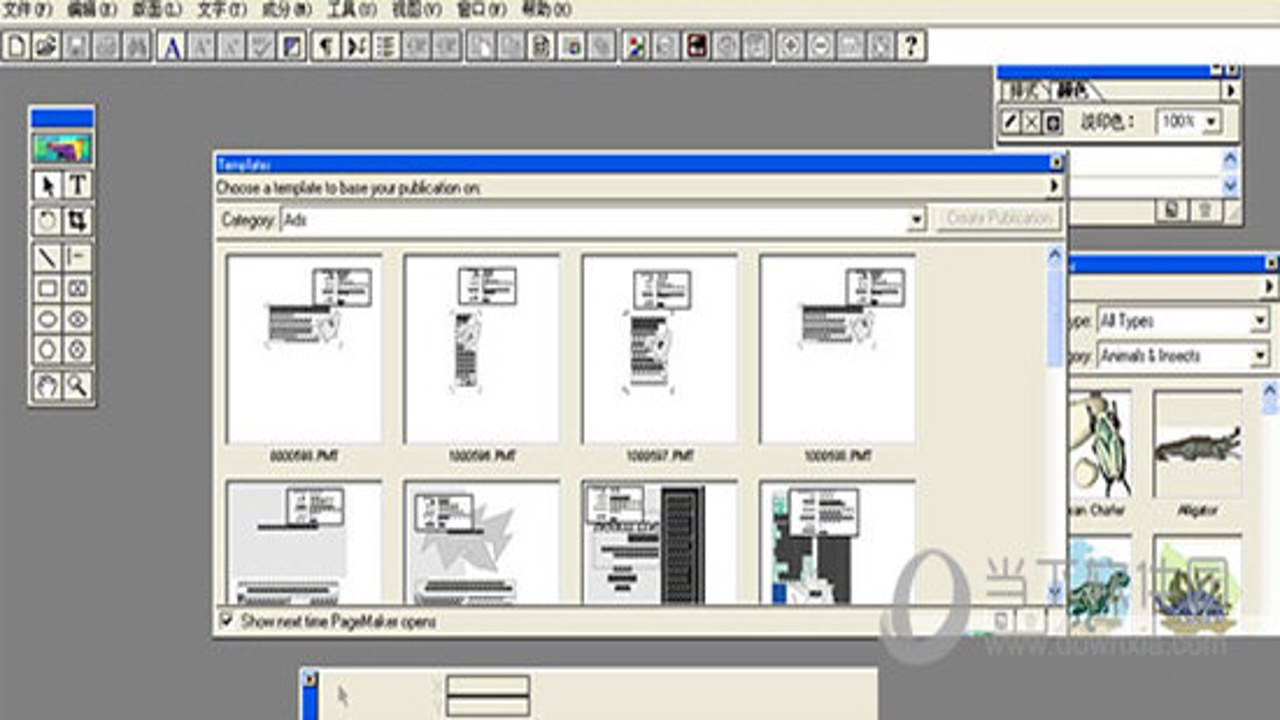The image size is (1280, 720).
Task: Open the 工具(U) menu
Action: click(x=352, y=10)
